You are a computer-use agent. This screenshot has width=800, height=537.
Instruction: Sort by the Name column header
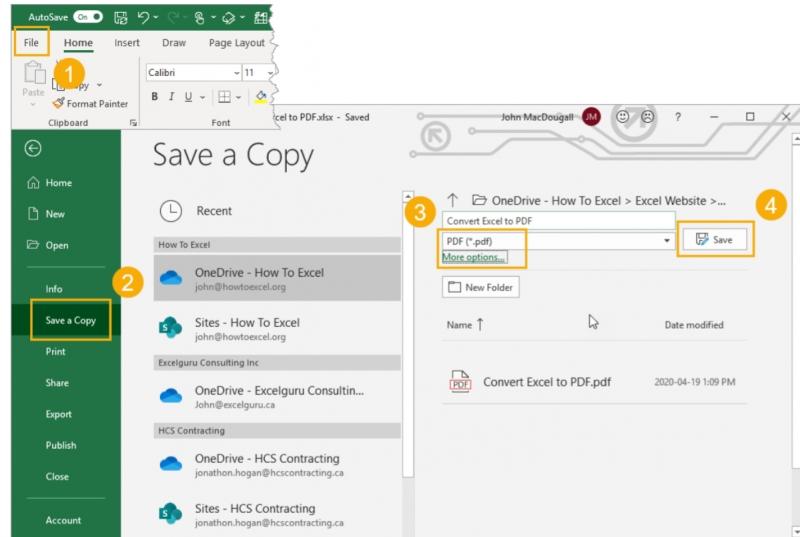coord(465,325)
